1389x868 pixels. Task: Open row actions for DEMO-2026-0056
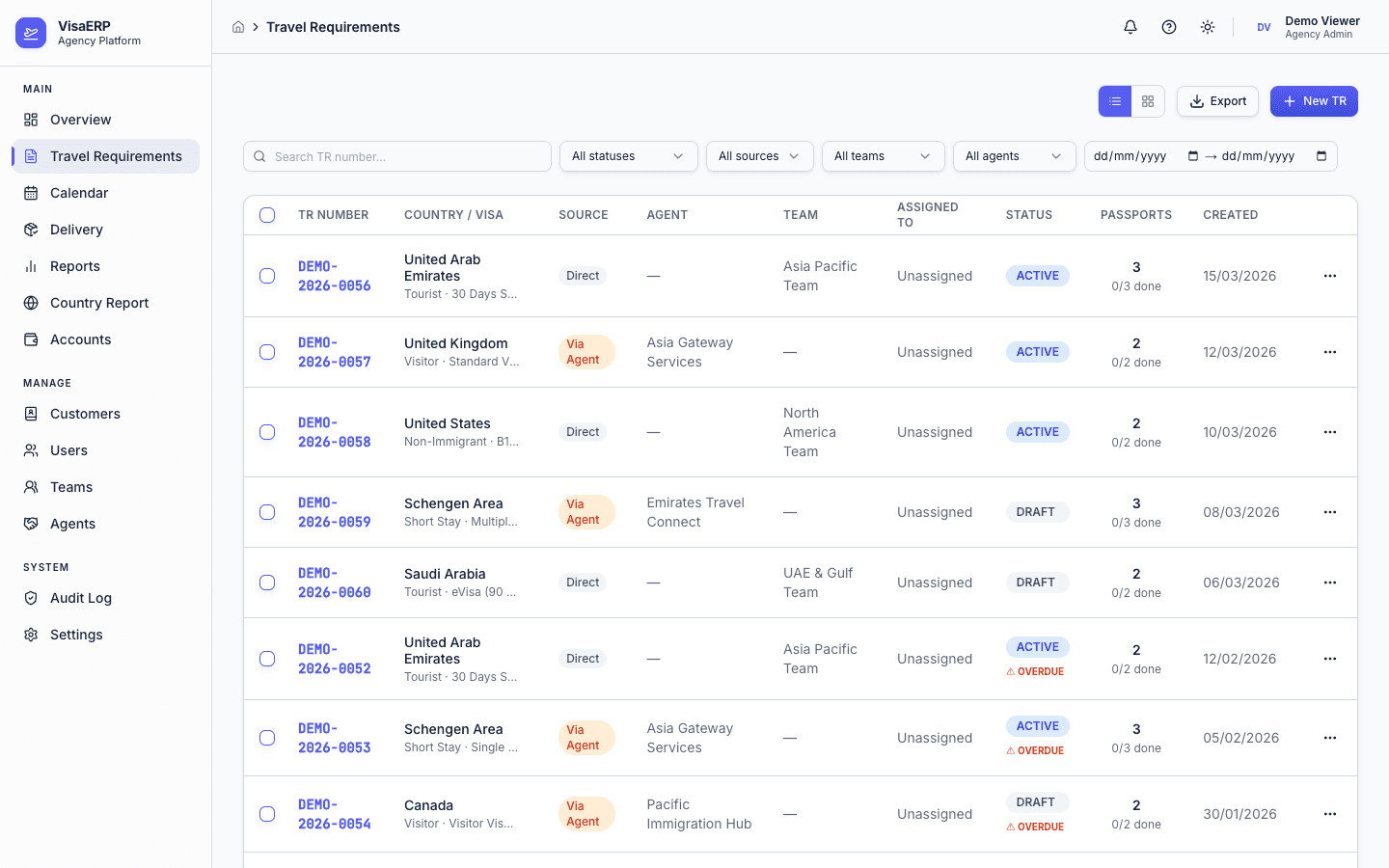[x=1330, y=276]
